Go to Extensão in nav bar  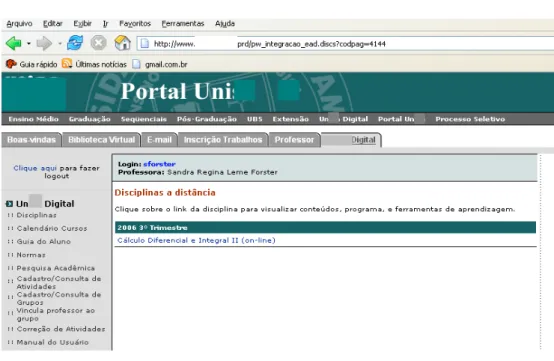click(290, 119)
